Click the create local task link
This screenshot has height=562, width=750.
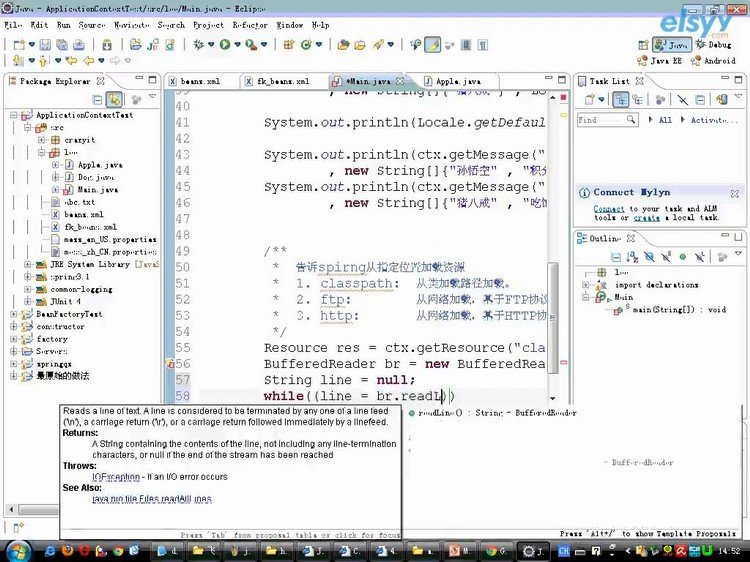coord(647,218)
